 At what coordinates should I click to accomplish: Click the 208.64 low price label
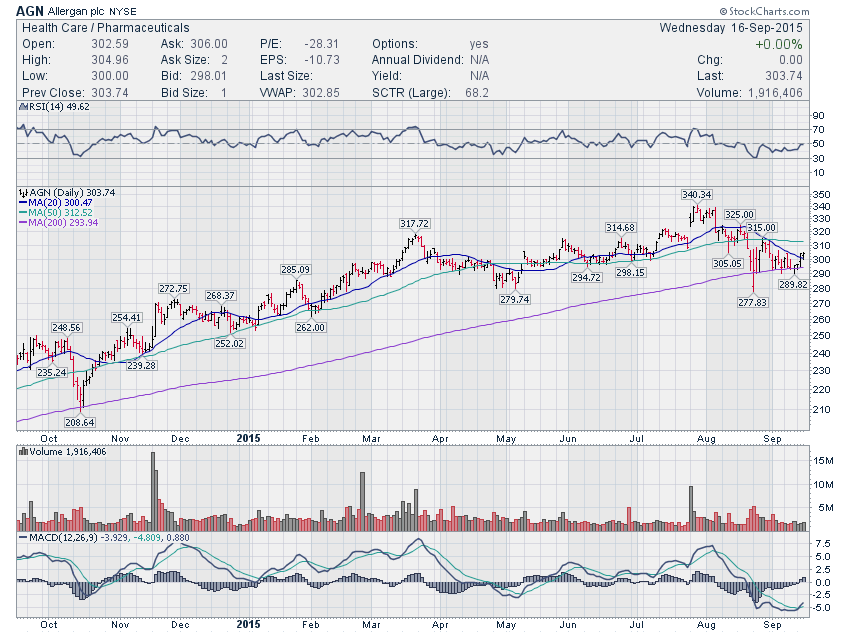80,422
